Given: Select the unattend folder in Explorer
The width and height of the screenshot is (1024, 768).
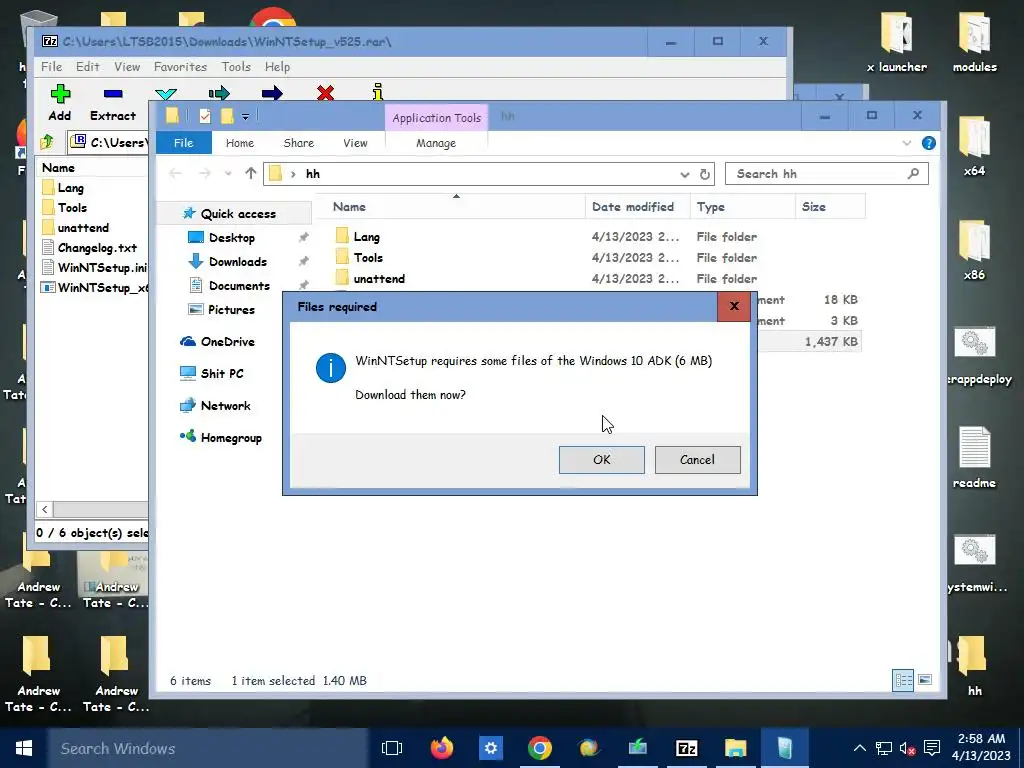Looking at the screenshot, I should (379, 279).
